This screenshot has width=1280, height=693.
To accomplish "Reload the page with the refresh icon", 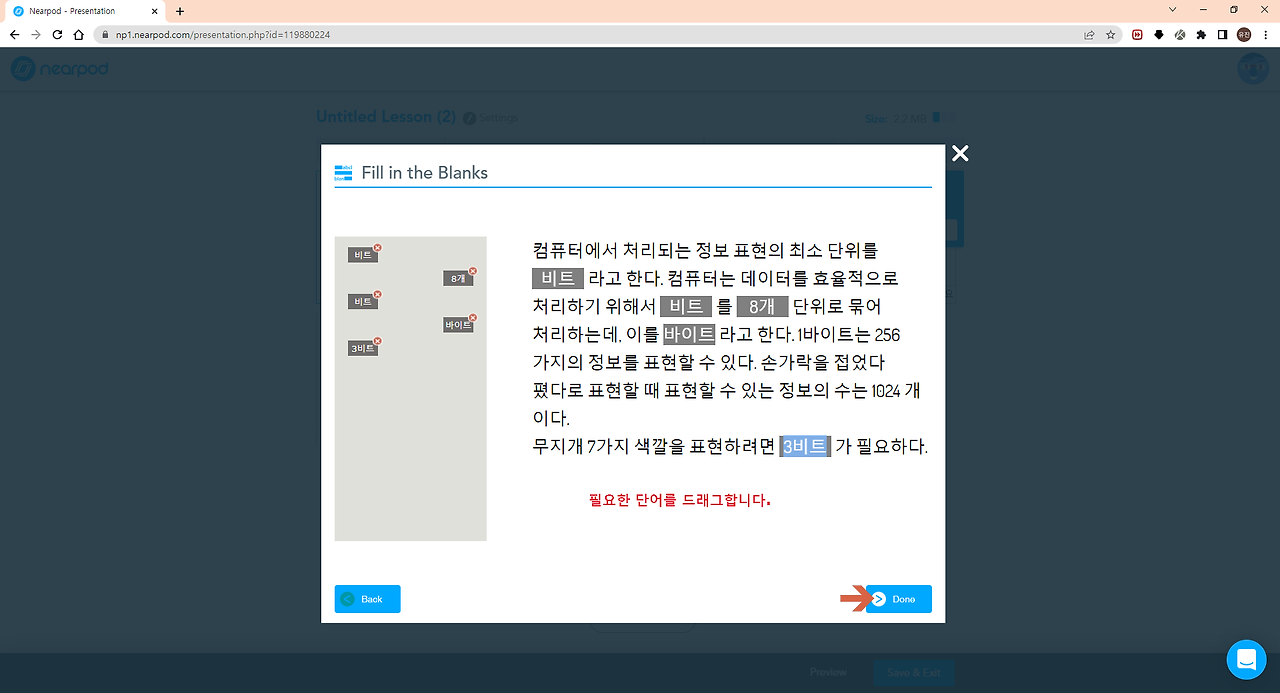I will (57, 33).
